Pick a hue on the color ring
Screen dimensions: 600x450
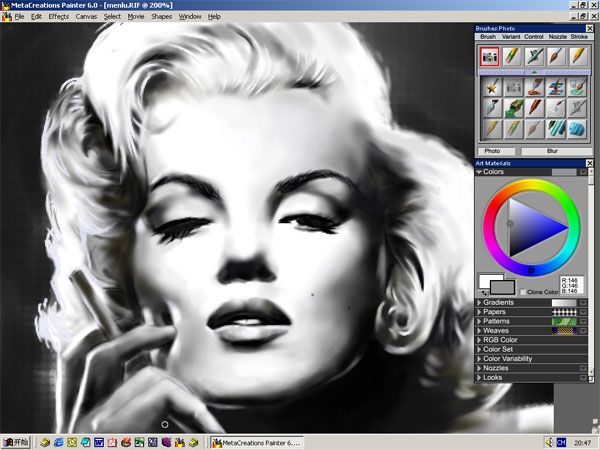click(532, 185)
